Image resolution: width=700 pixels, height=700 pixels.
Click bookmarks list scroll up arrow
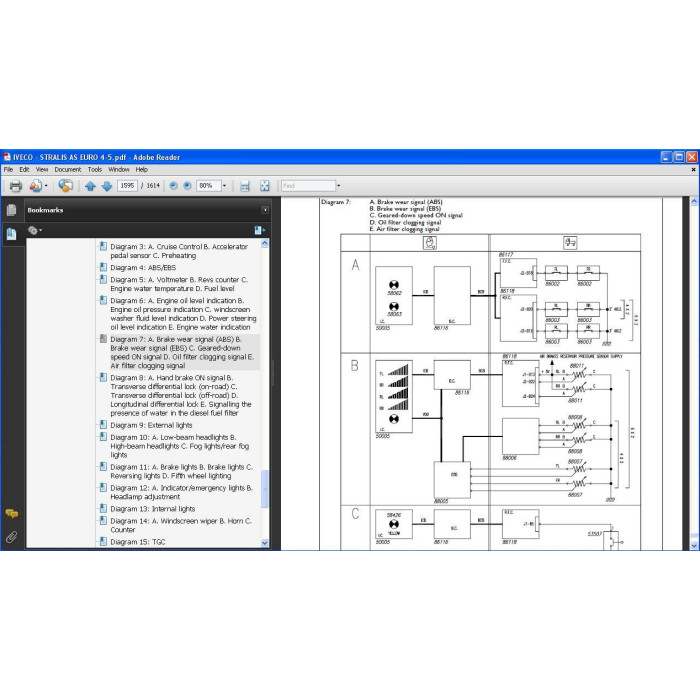[265, 243]
